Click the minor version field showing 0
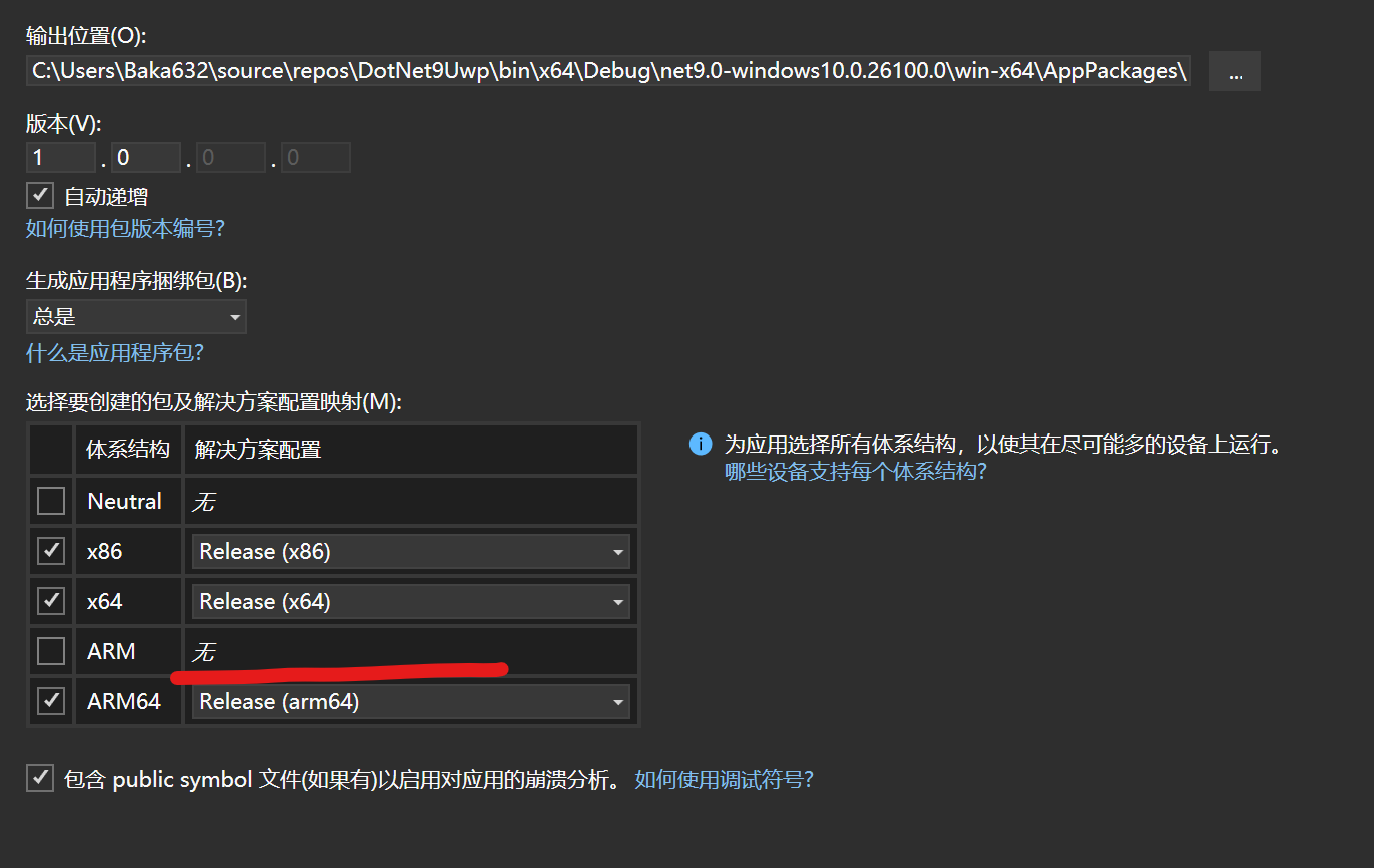This screenshot has height=868, width=1374. pos(145,158)
